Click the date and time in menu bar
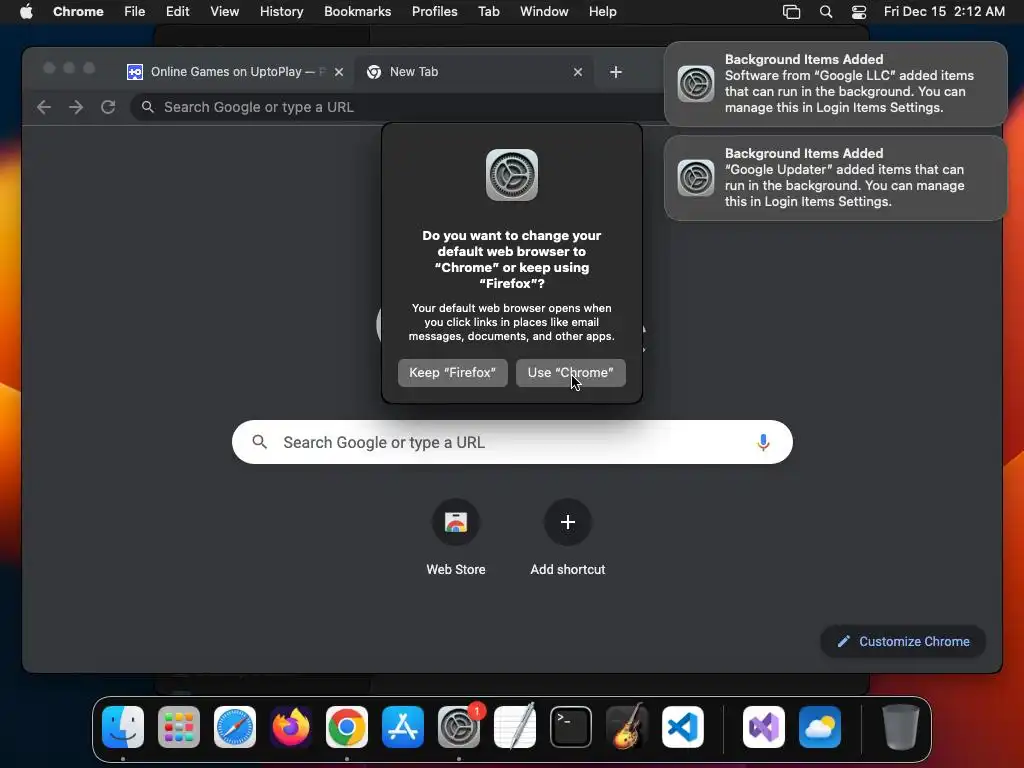The image size is (1024, 768). [x=944, y=12]
